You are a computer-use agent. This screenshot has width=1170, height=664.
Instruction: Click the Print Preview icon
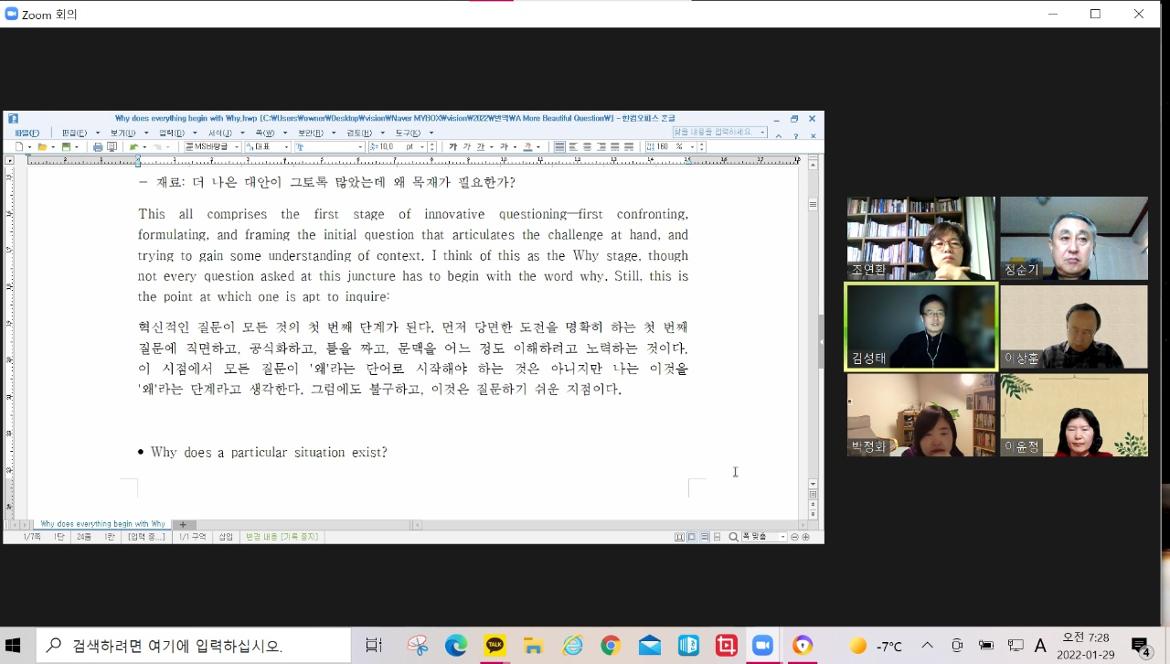tap(112, 147)
